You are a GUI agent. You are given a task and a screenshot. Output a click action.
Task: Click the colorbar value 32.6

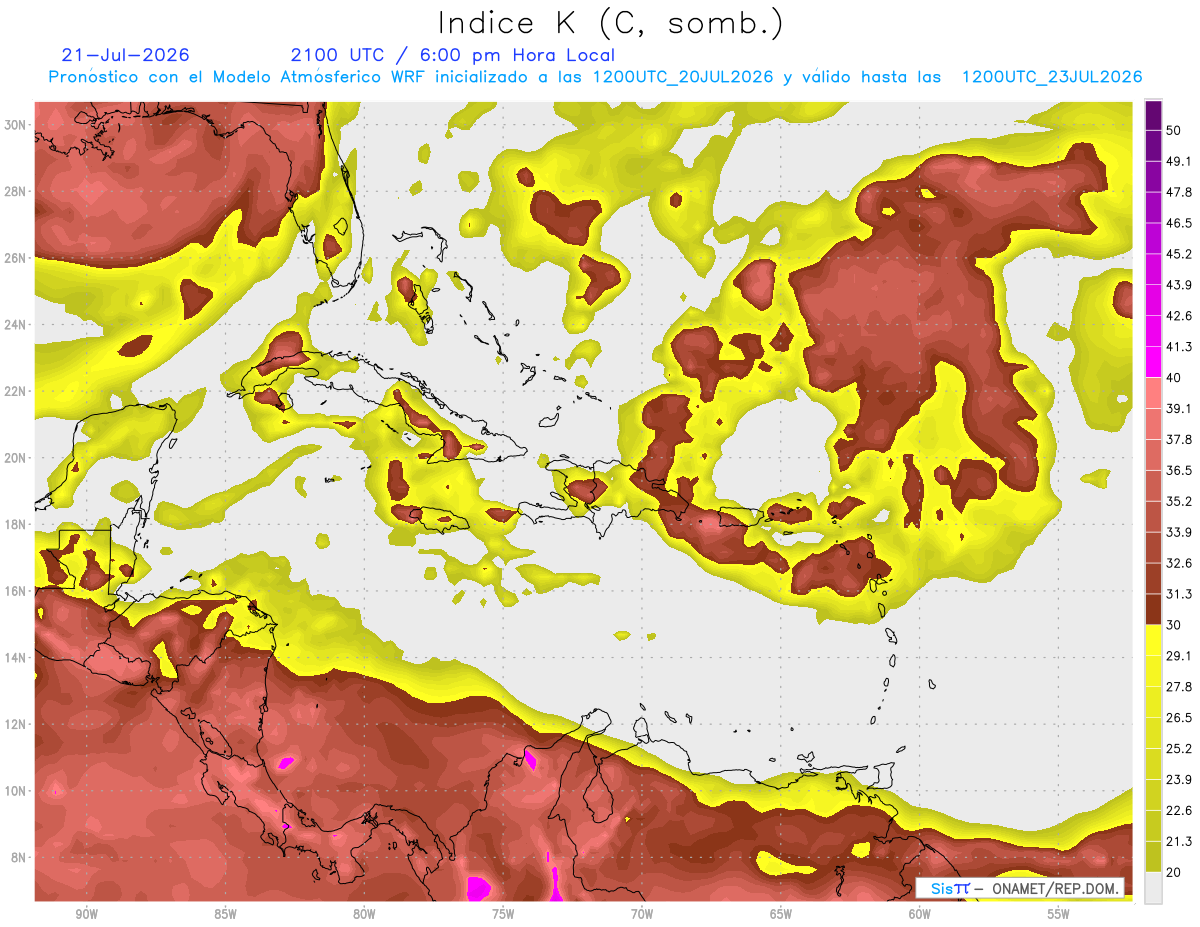click(x=1179, y=563)
